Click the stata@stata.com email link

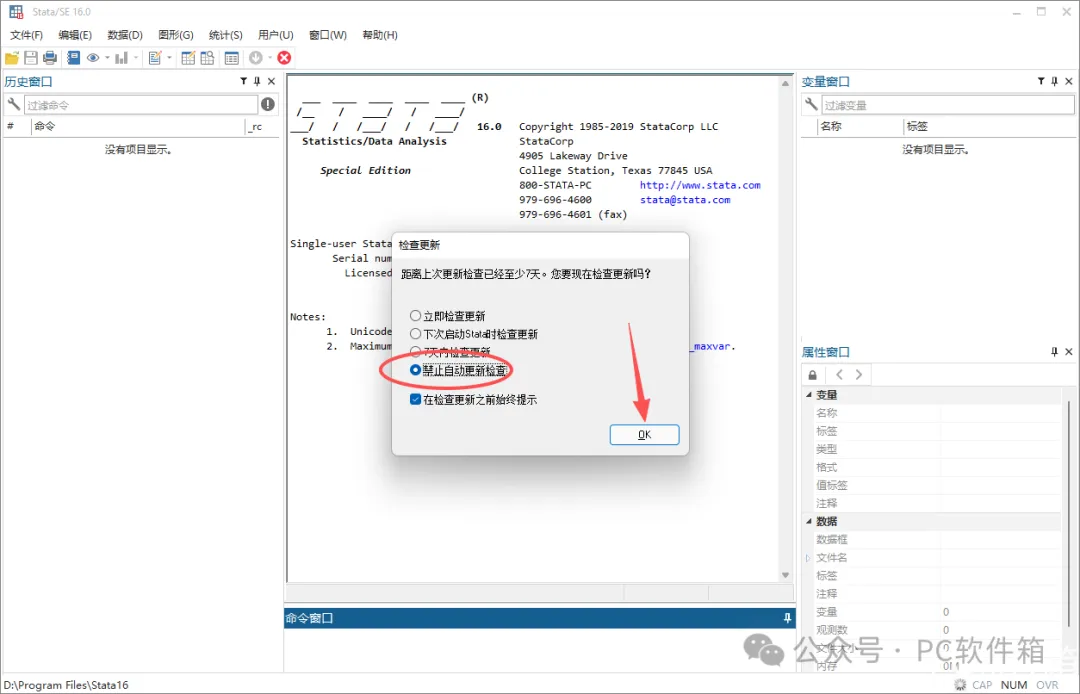coord(685,200)
